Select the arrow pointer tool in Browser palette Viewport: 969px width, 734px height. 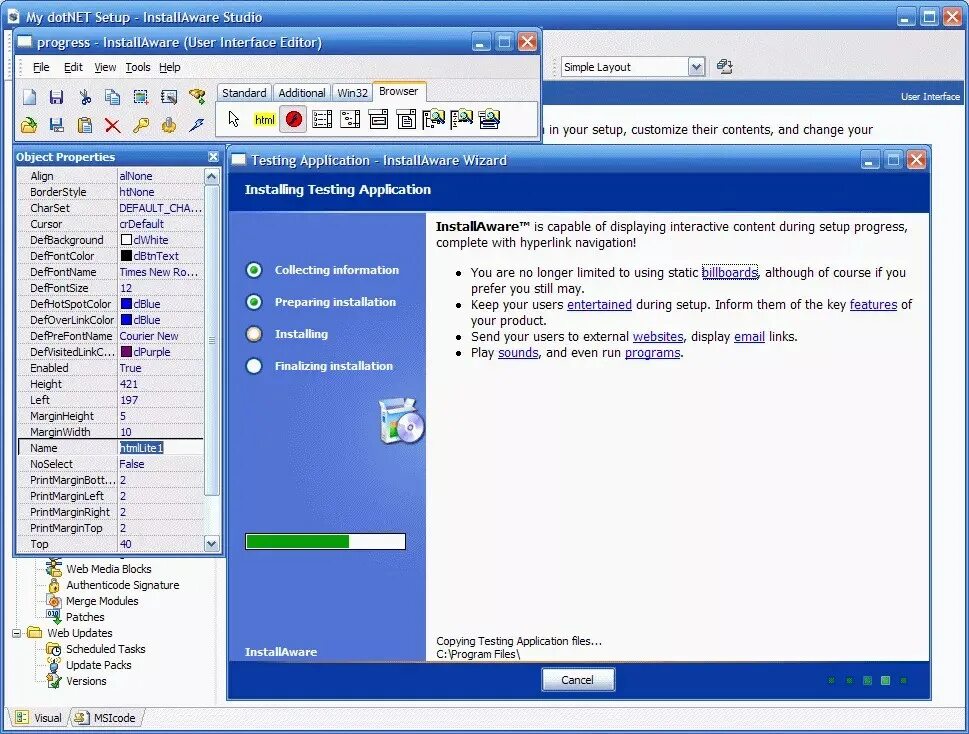(x=234, y=119)
